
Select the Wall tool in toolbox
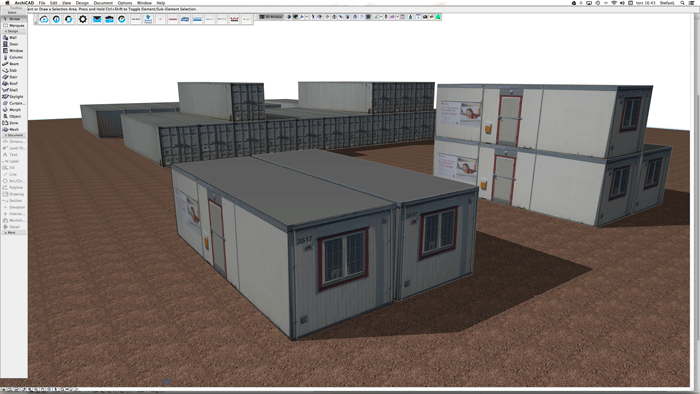[13, 37]
